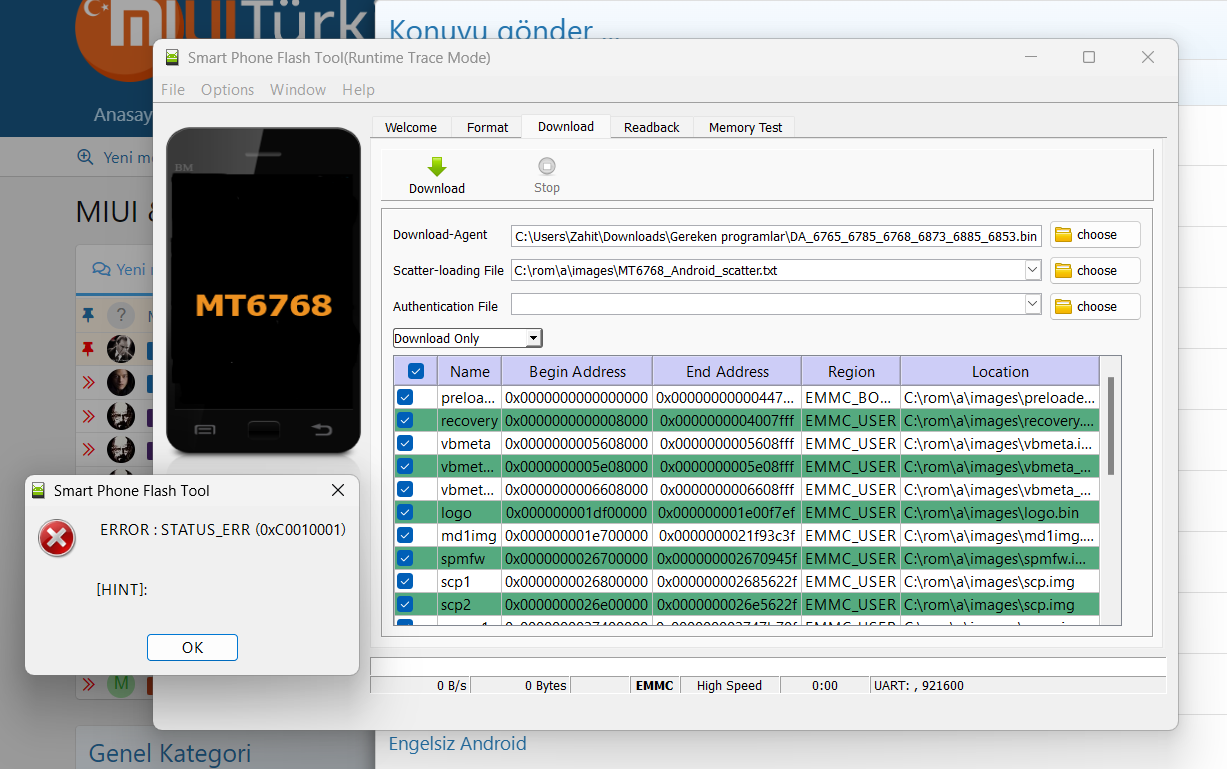This screenshot has width=1227, height=769.
Task: Uncheck the md1img row checkbox
Action: coord(405,535)
